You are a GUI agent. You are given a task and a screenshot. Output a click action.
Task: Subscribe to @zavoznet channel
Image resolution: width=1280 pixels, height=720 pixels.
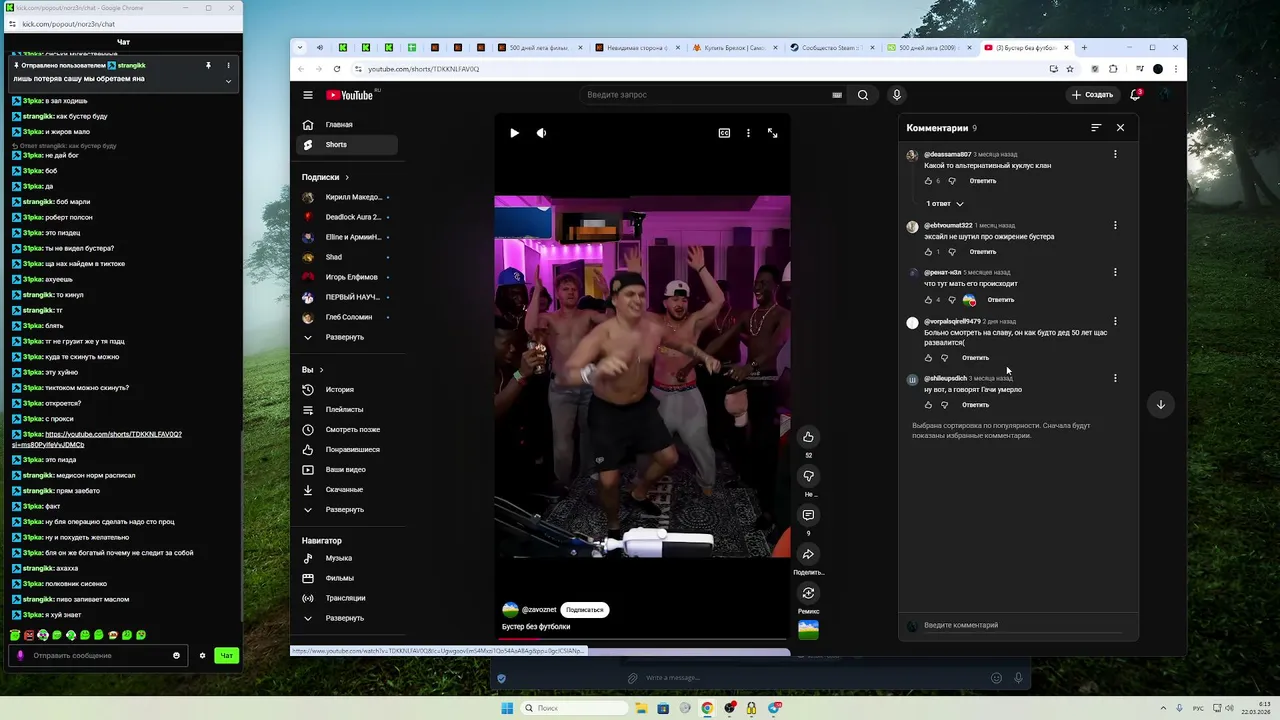pos(584,609)
